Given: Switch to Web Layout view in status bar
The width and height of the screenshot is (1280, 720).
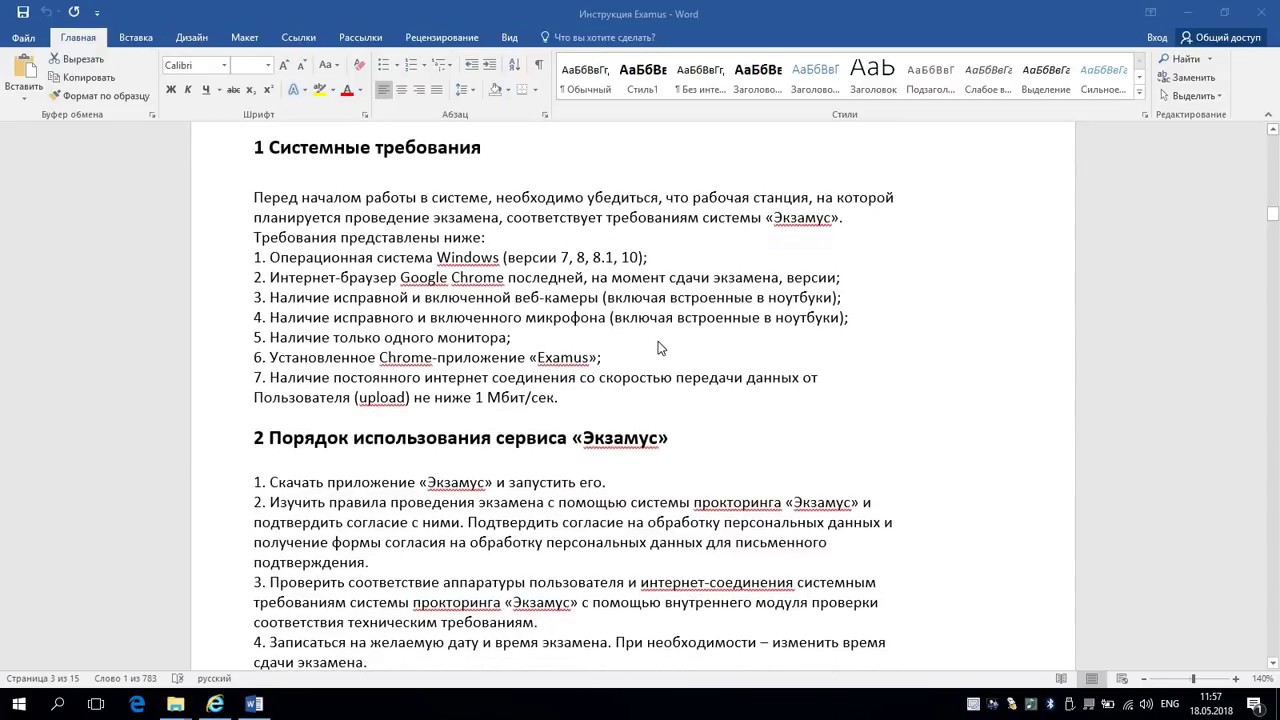Looking at the screenshot, I should pyautogui.click(x=1122, y=679).
